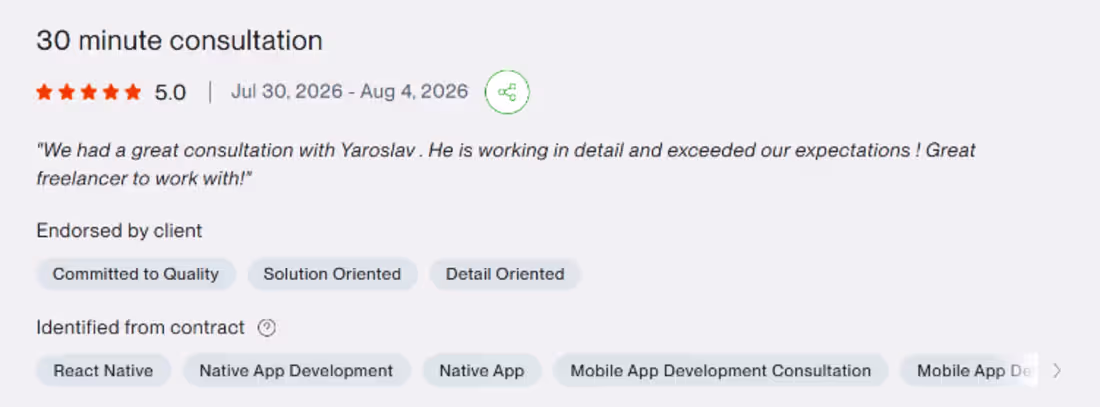Click the Jul 30 to Aug 4 date range
Image resolution: width=1100 pixels, height=407 pixels.
[x=349, y=92]
